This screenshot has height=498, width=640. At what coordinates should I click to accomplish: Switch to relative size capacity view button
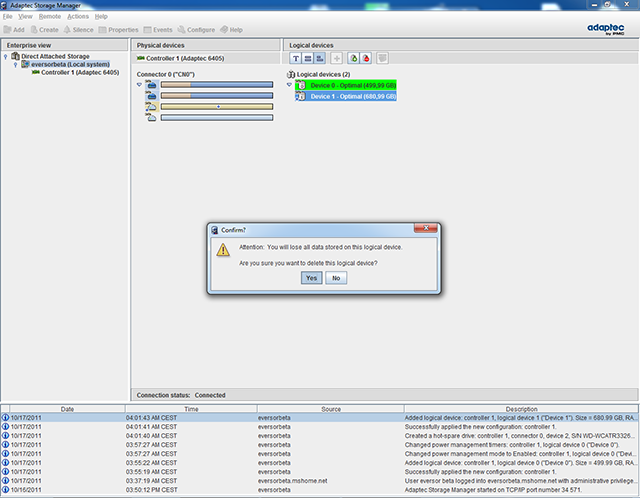320,59
